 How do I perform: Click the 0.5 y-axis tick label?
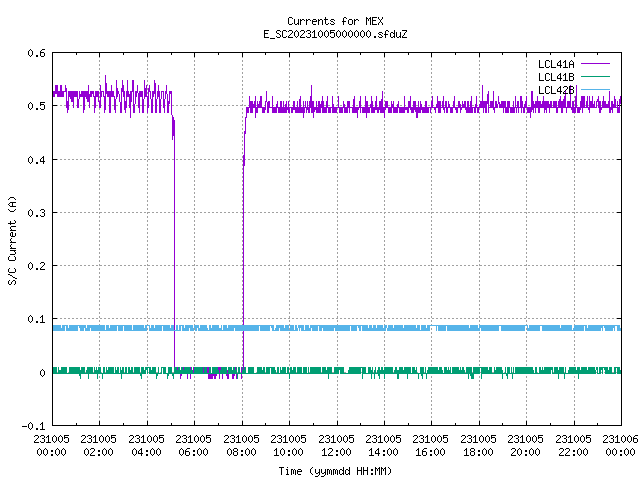(x=36, y=106)
